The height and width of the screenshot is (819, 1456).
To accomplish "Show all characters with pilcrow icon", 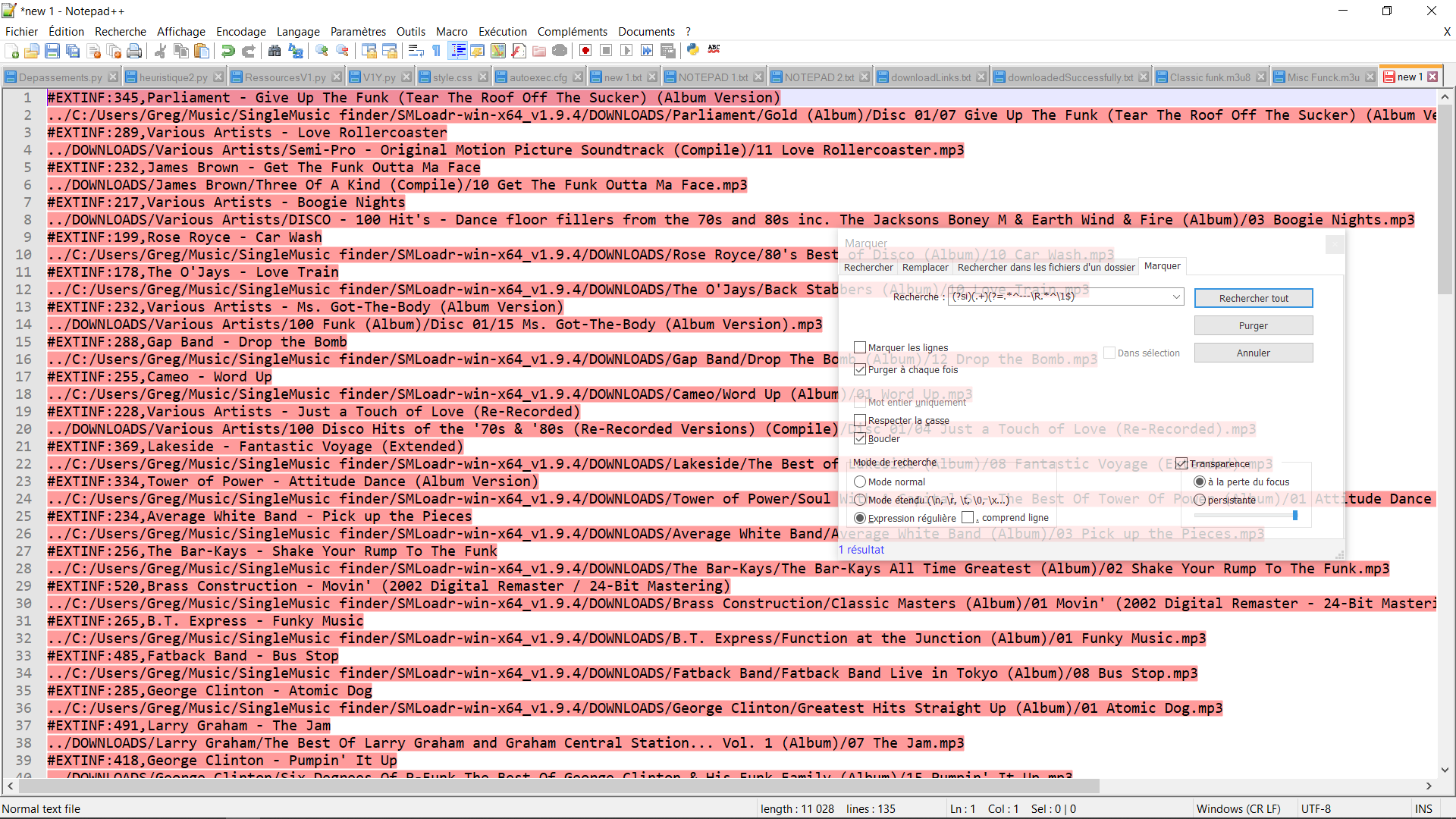I will 436,51.
